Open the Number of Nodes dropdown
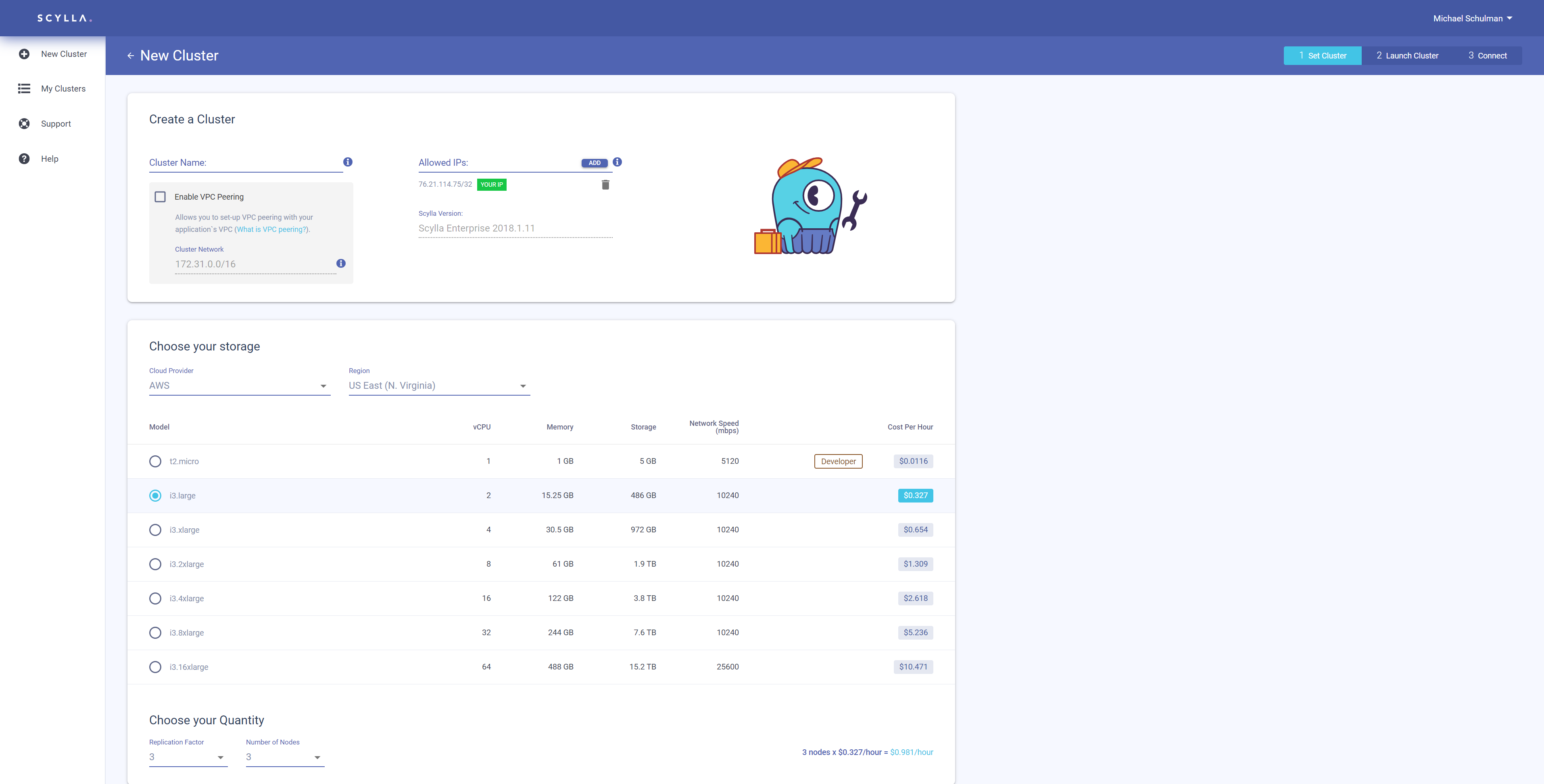This screenshot has height=784, width=1544. tap(285, 757)
